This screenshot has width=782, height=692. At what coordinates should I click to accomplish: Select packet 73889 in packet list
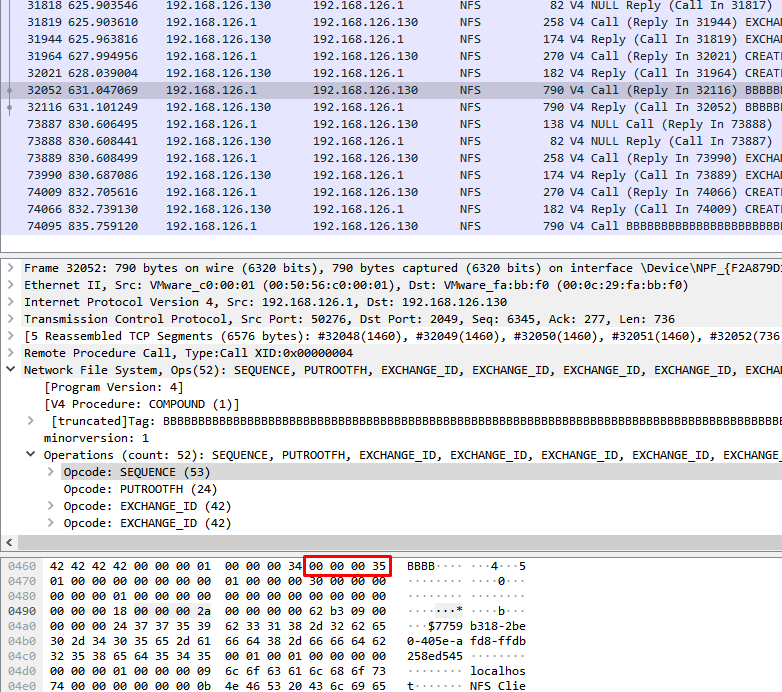pyautogui.click(x=391, y=158)
